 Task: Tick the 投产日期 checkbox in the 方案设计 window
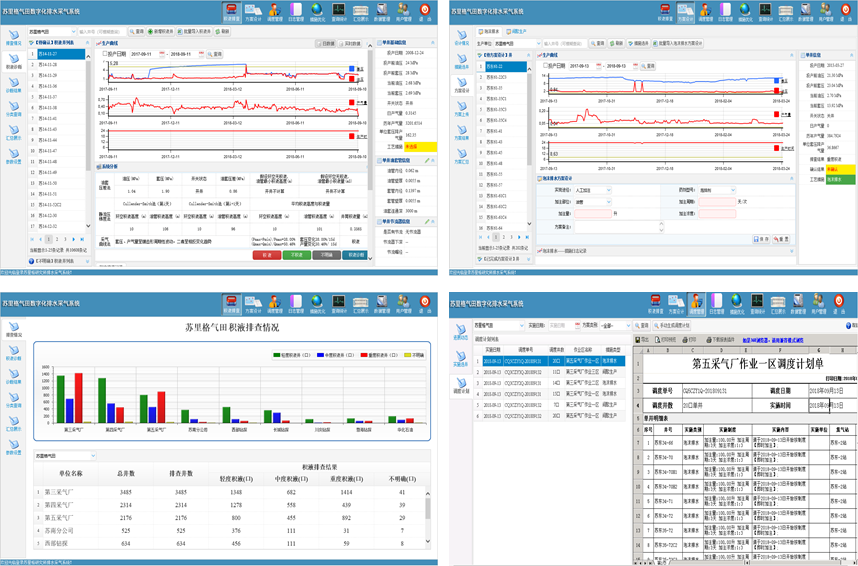pos(545,66)
